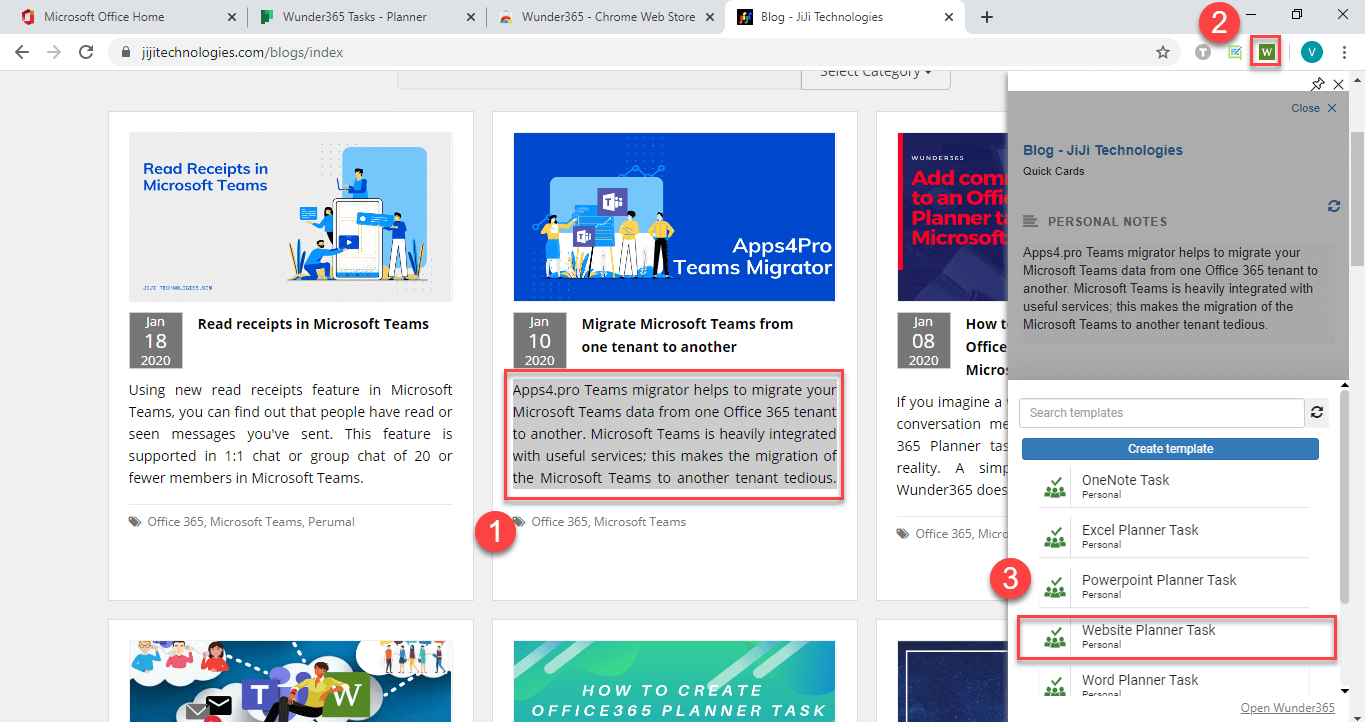Click the gray T extension icon
Image resolution: width=1365 pixels, height=722 pixels.
click(x=1203, y=52)
